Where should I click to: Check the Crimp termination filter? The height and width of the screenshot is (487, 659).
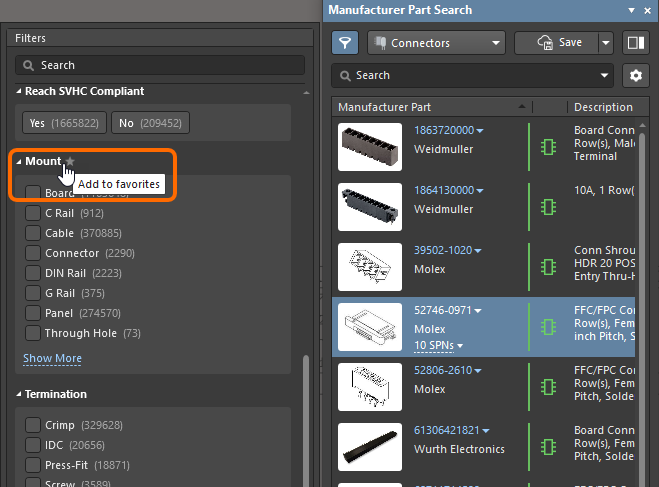[33, 425]
